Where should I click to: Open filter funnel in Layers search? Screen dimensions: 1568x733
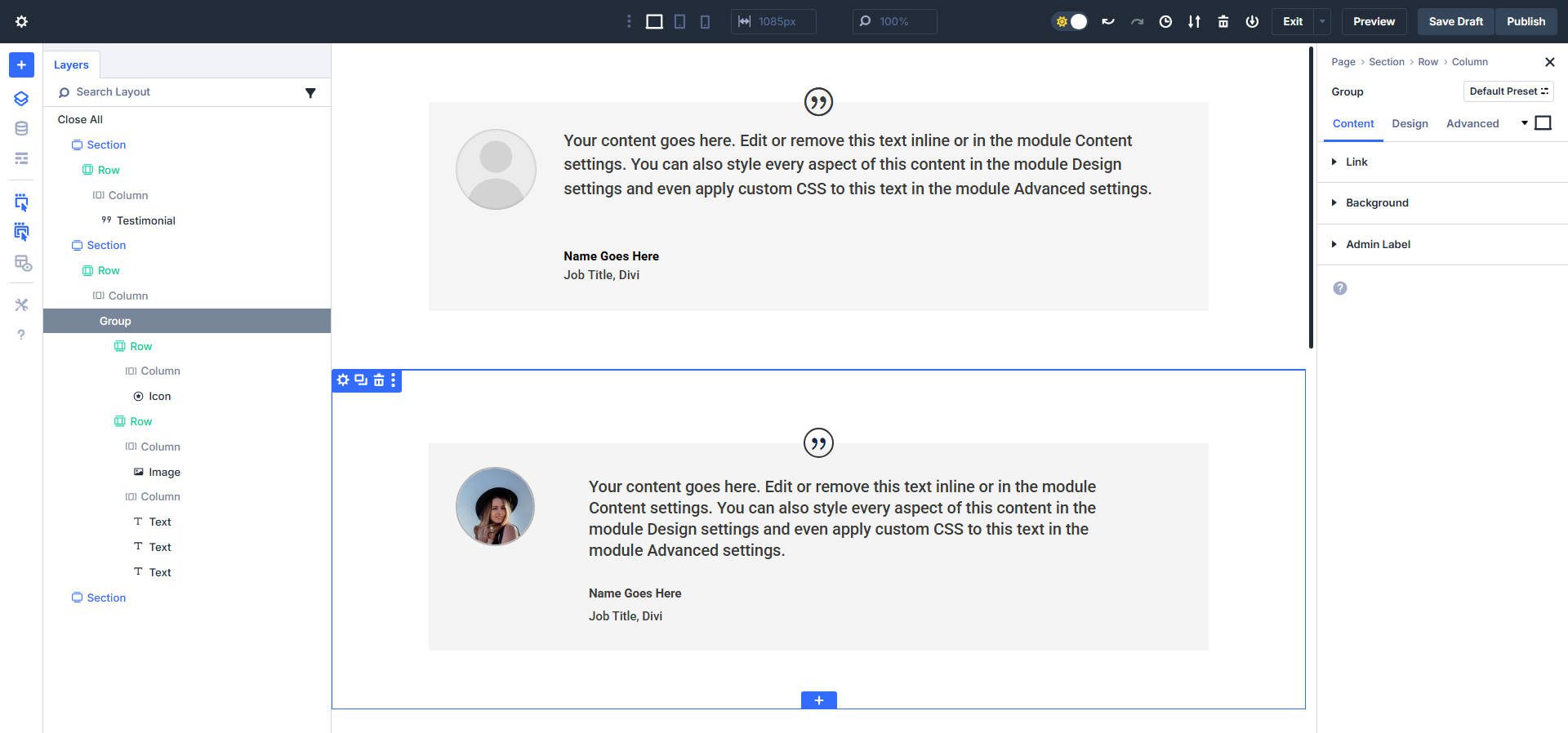(x=310, y=93)
